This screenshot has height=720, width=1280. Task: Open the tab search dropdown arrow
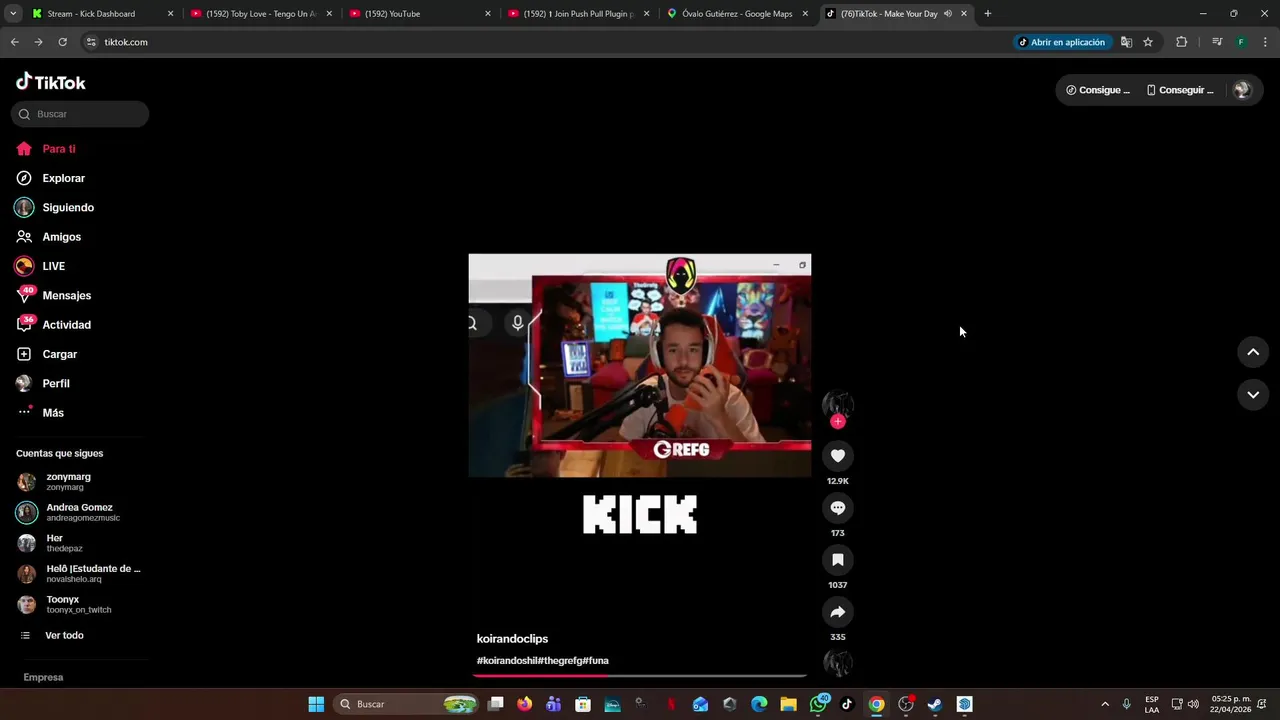(x=13, y=14)
